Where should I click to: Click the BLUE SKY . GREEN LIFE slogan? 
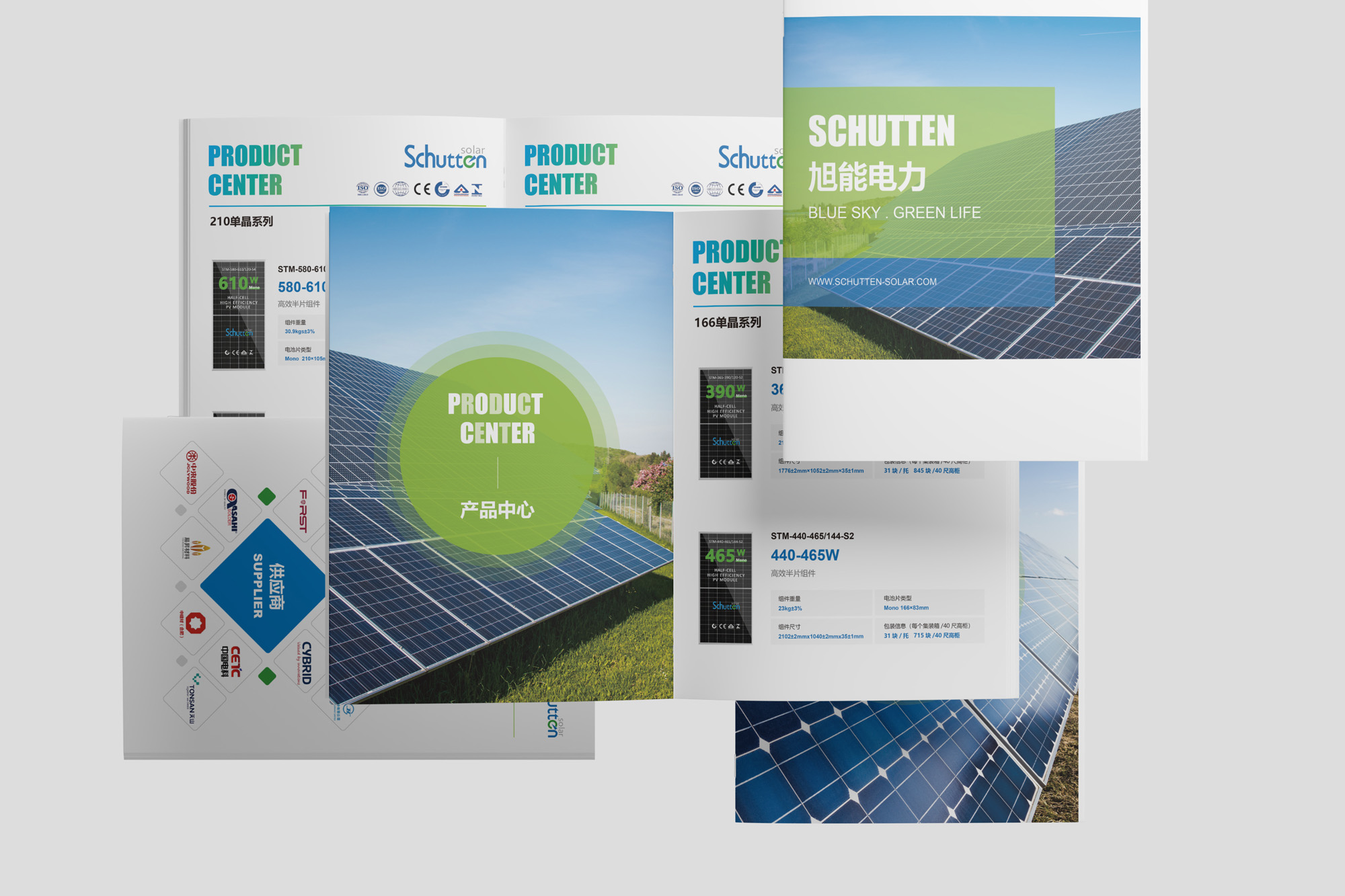click(894, 213)
